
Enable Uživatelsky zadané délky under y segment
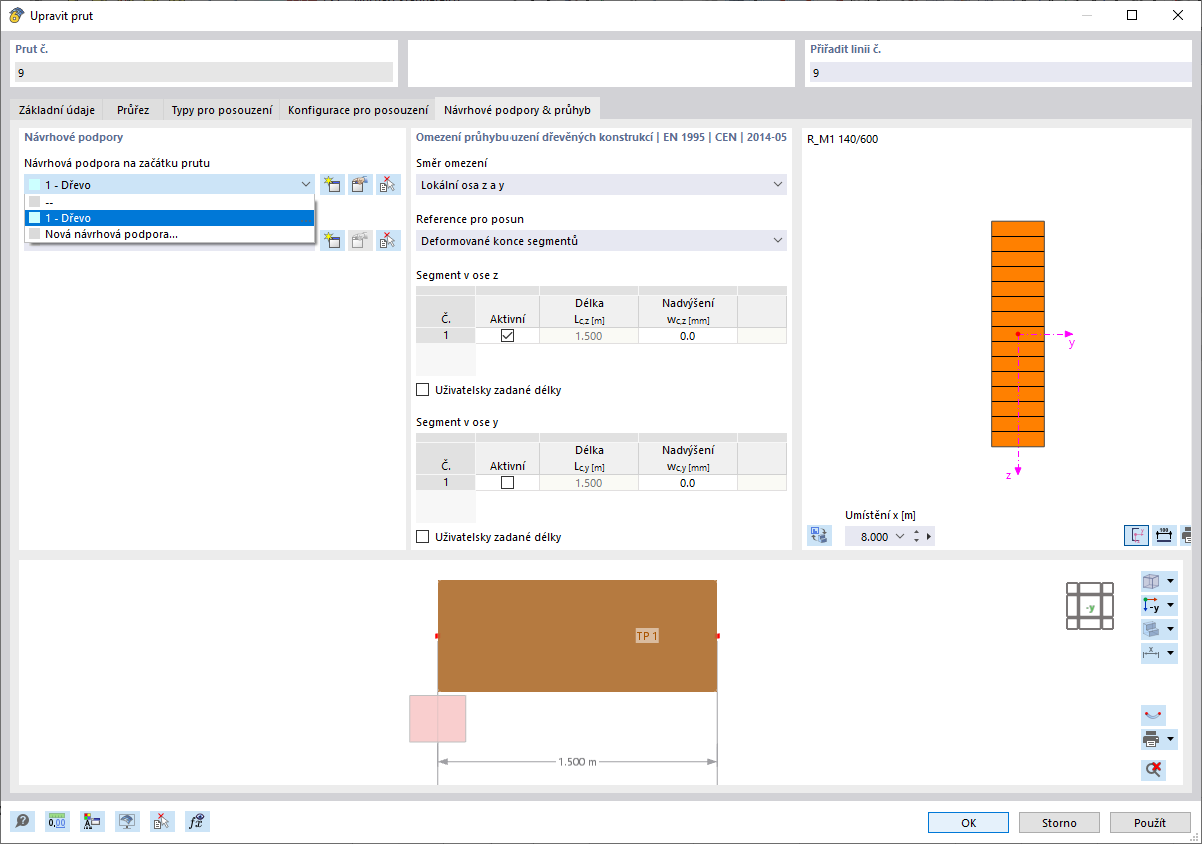point(422,537)
